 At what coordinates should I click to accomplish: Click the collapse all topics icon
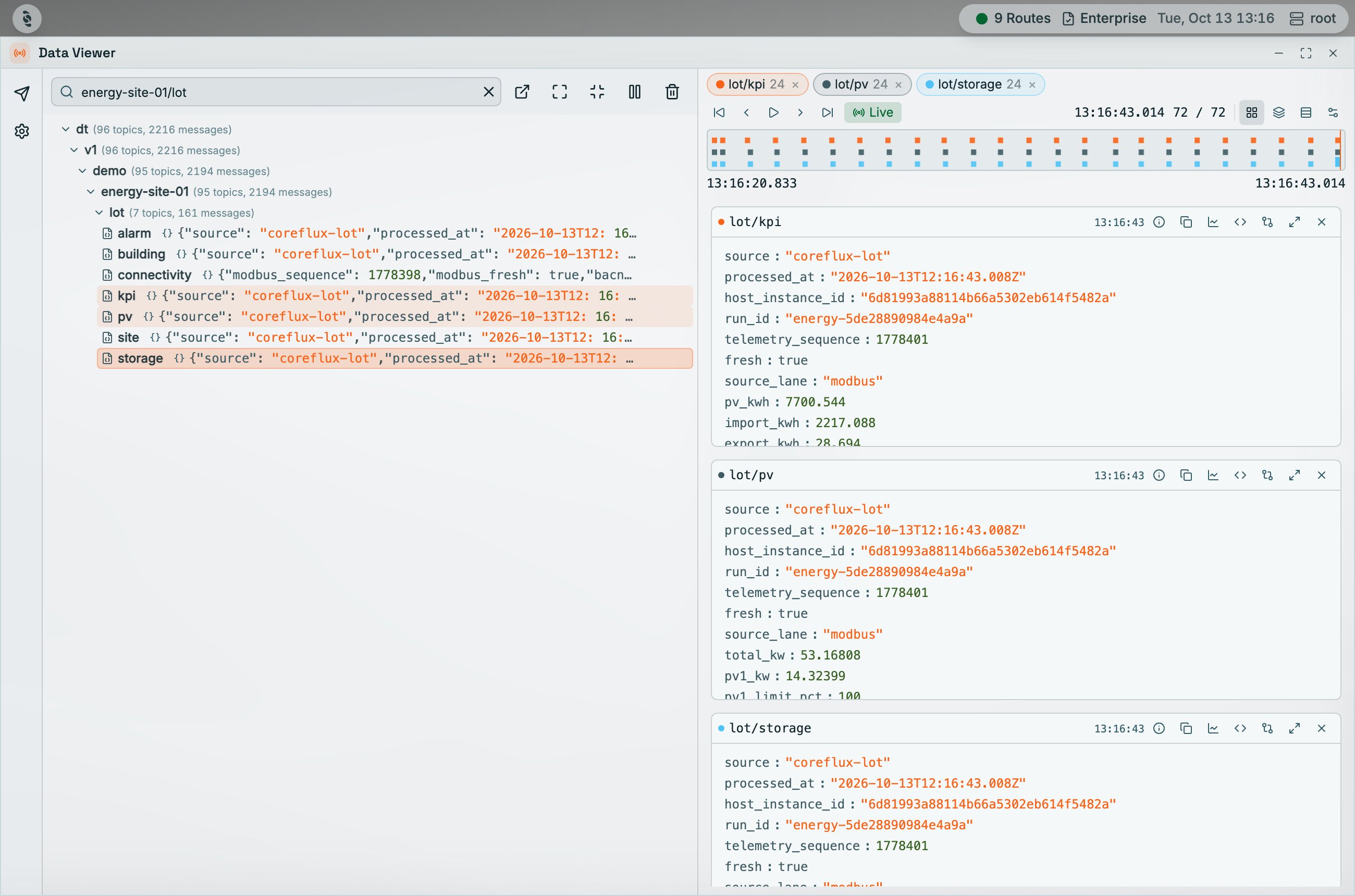(597, 92)
